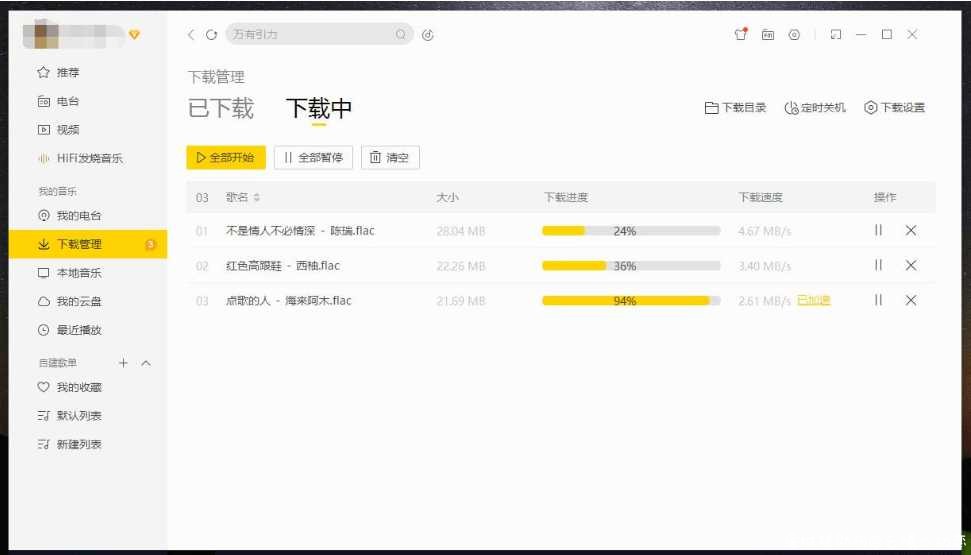Viewport: 971px width, 555px height.
Task: Click the magnifier search icon
Action: pyautogui.click(x=401, y=35)
